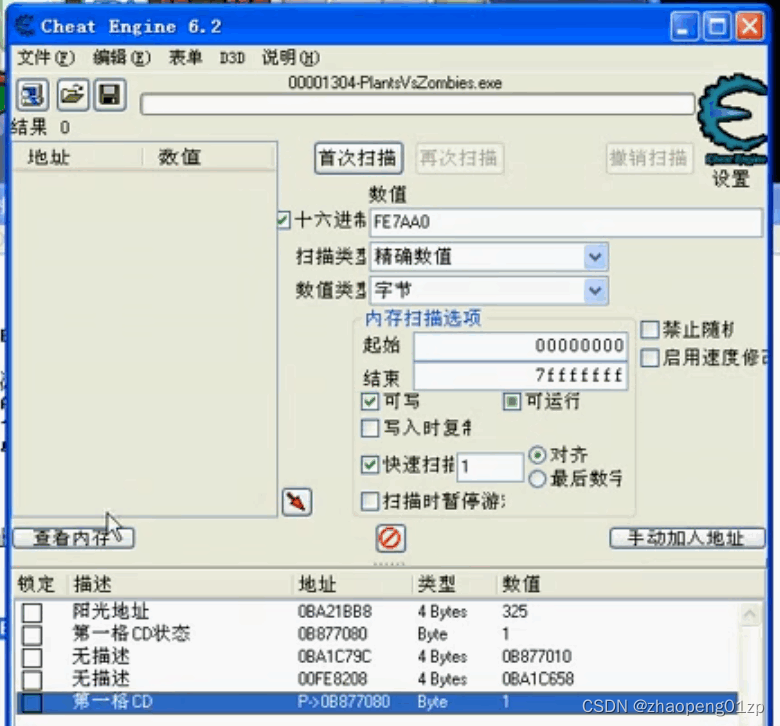
Task: Toggle lock checkbox for 第一格CD状态 row
Action: [32, 634]
